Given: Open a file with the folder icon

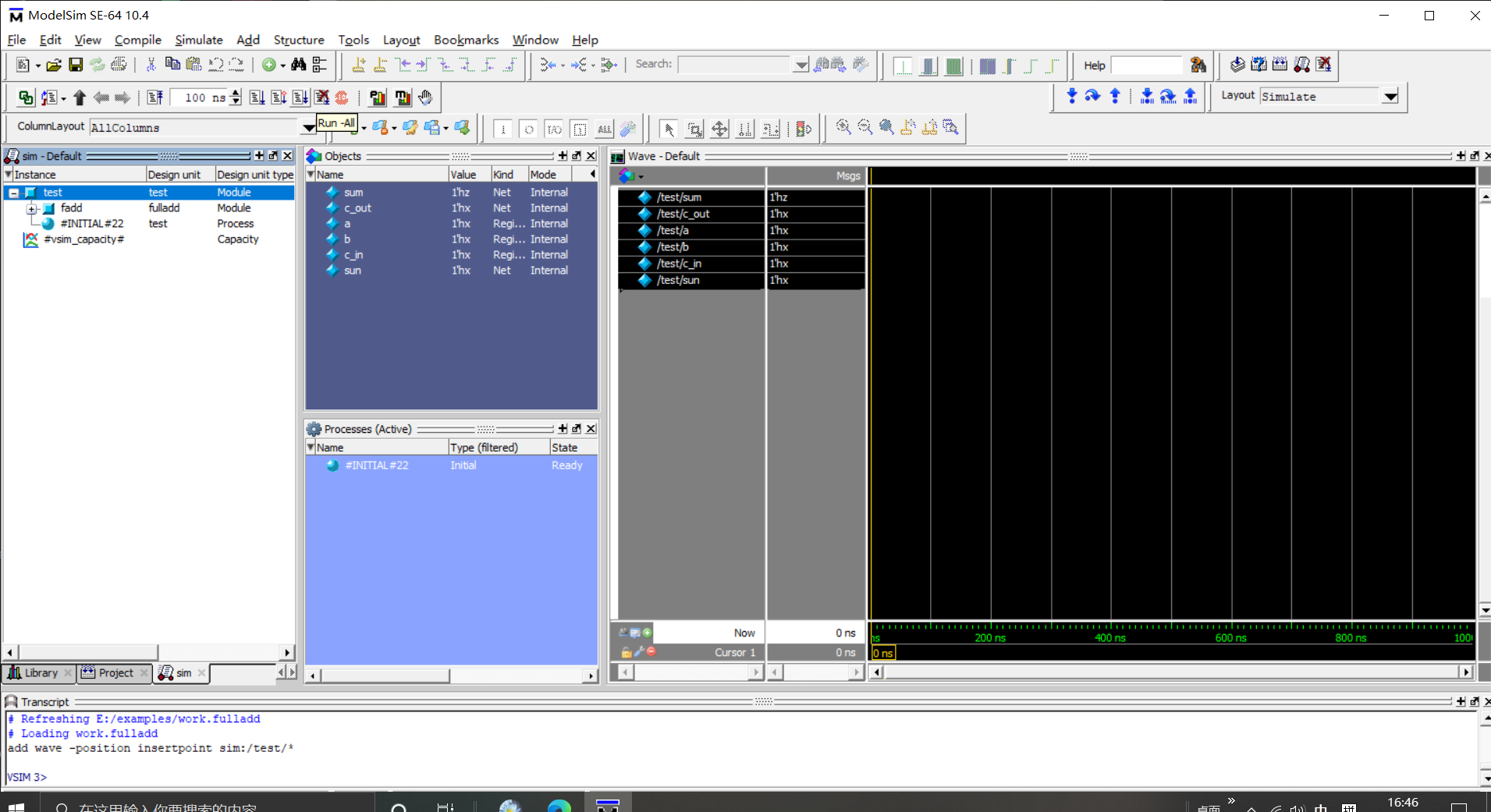Looking at the screenshot, I should (x=54, y=65).
